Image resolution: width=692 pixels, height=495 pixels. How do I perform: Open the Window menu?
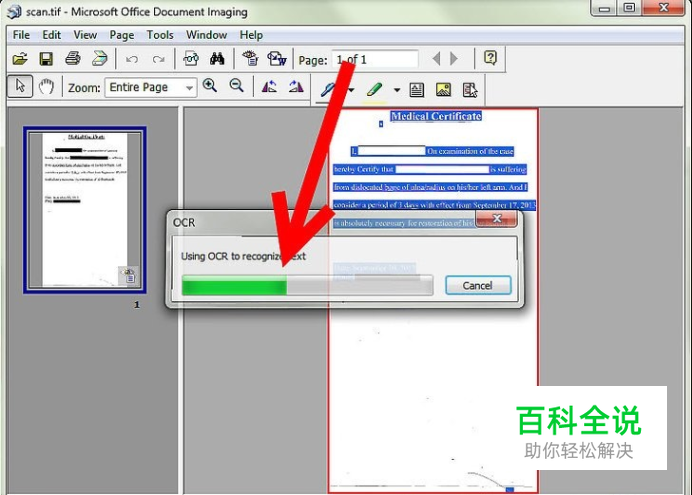[207, 34]
